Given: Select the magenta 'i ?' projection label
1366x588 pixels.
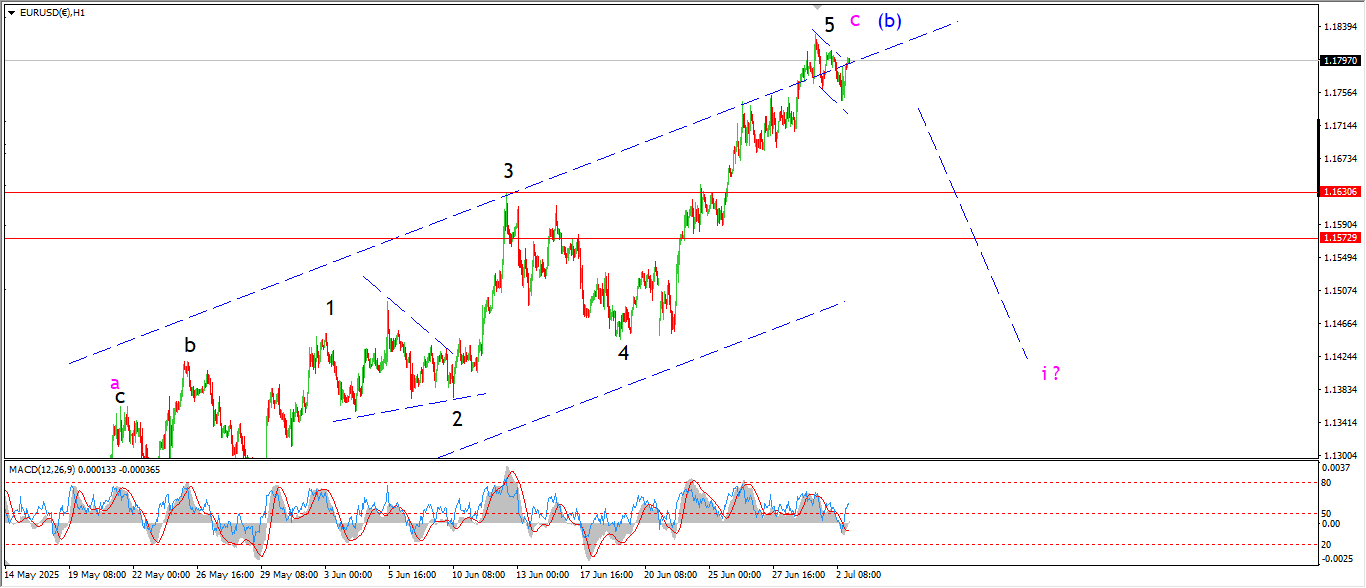Looking at the screenshot, I should coord(1050,373).
